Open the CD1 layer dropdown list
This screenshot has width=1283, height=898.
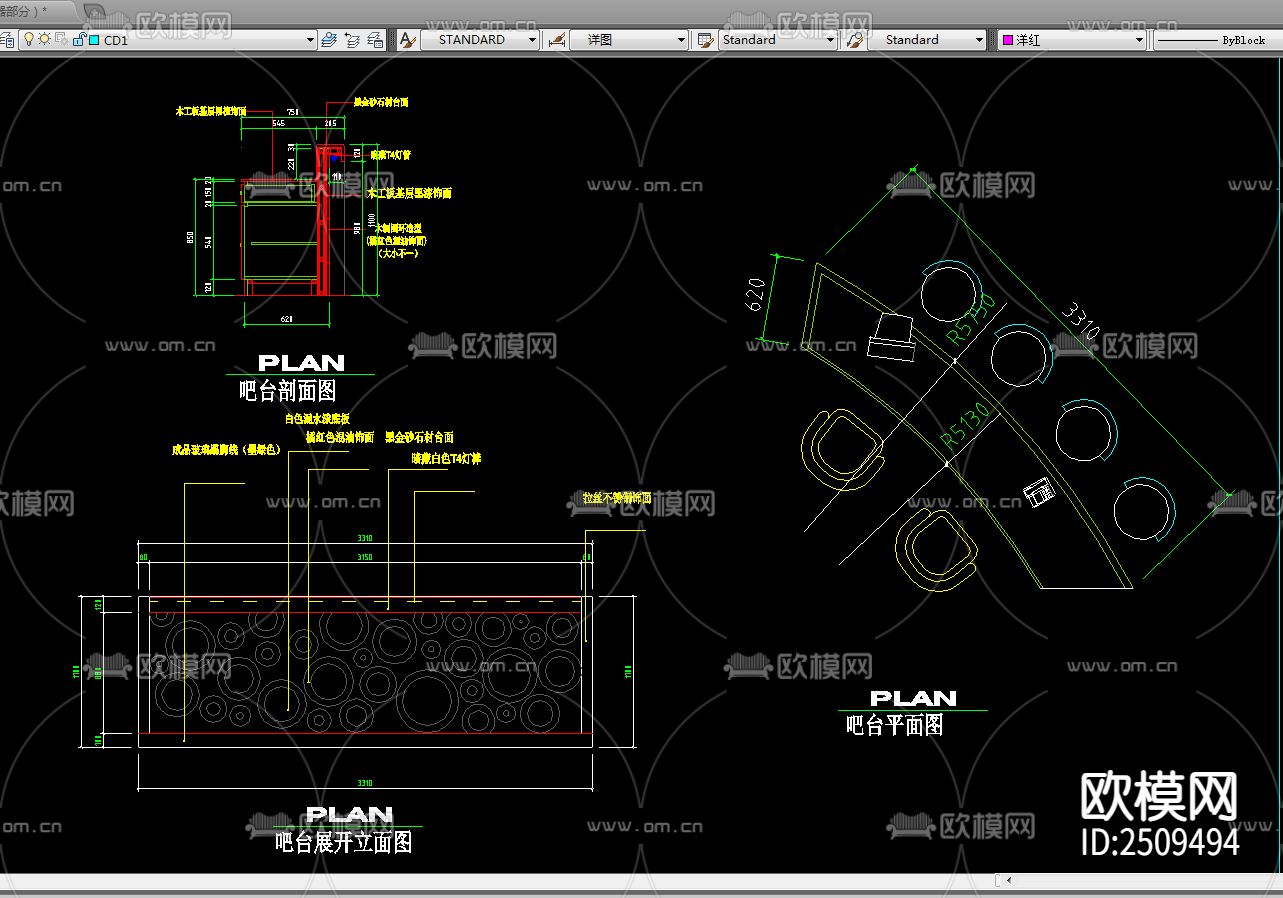point(310,40)
